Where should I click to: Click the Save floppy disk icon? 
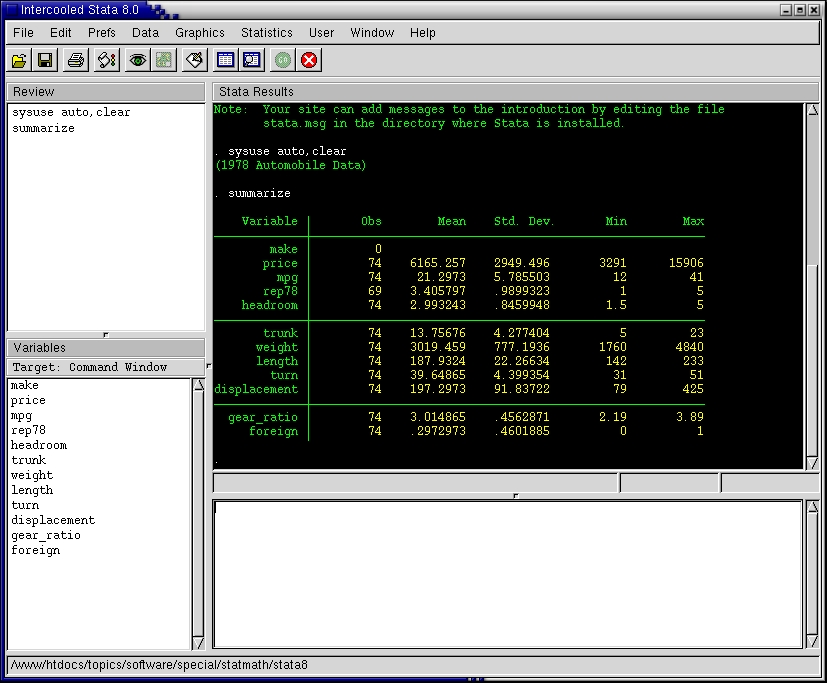pos(45,60)
